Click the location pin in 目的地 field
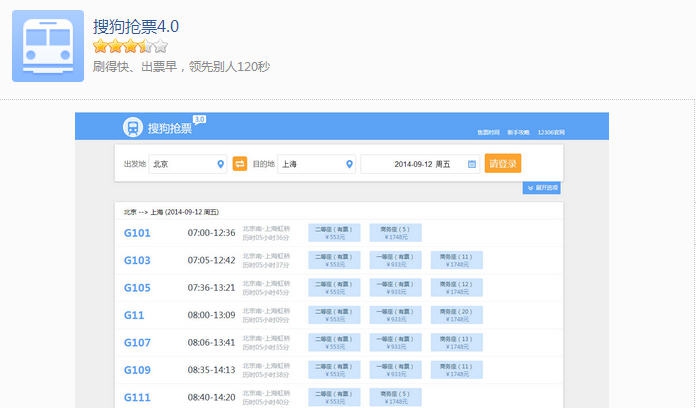This screenshot has height=408, width=696. click(349, 164)
